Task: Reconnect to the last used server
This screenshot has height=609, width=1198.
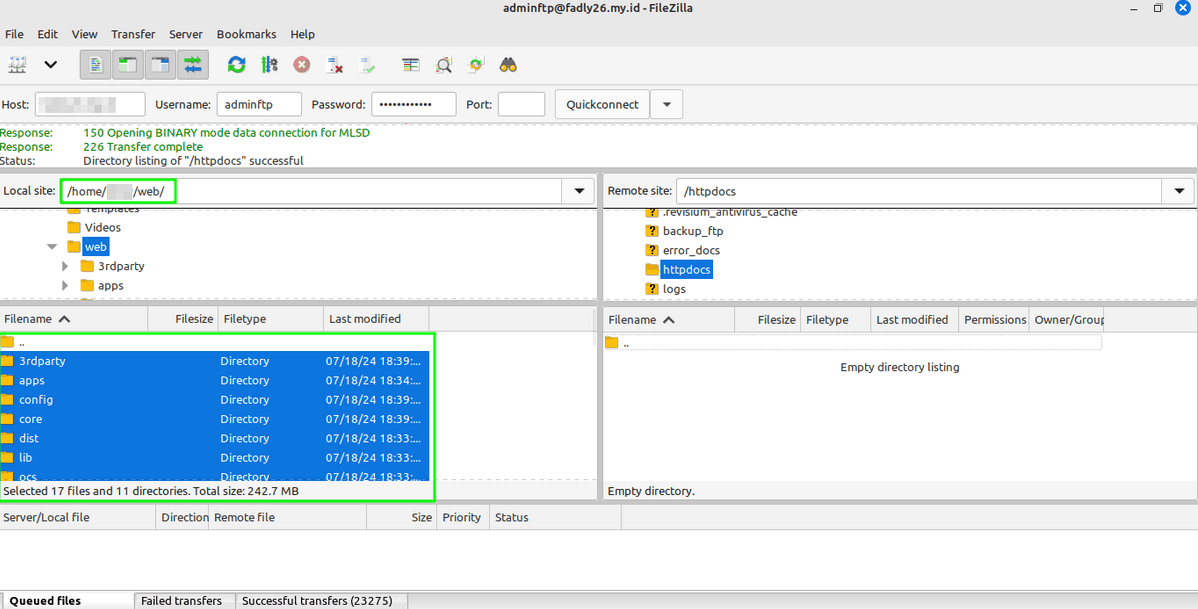Action: click(x=366, y=64)
